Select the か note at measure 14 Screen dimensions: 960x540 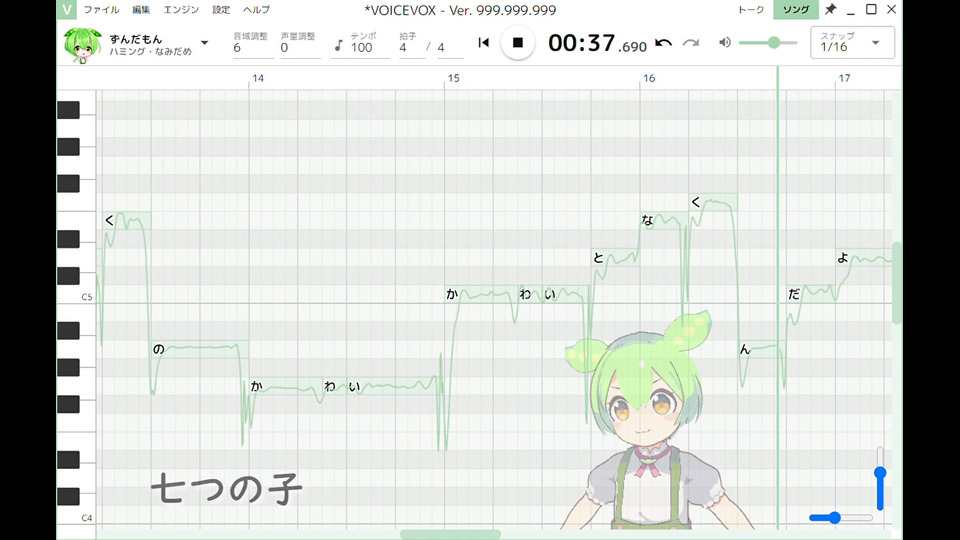(x=285, y=386)
